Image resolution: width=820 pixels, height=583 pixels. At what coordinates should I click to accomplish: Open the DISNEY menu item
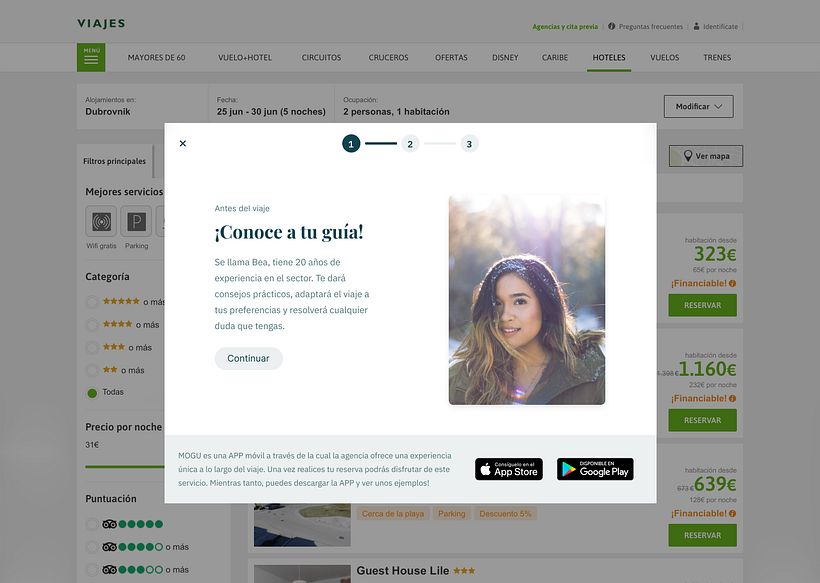(x=505, y=58)
